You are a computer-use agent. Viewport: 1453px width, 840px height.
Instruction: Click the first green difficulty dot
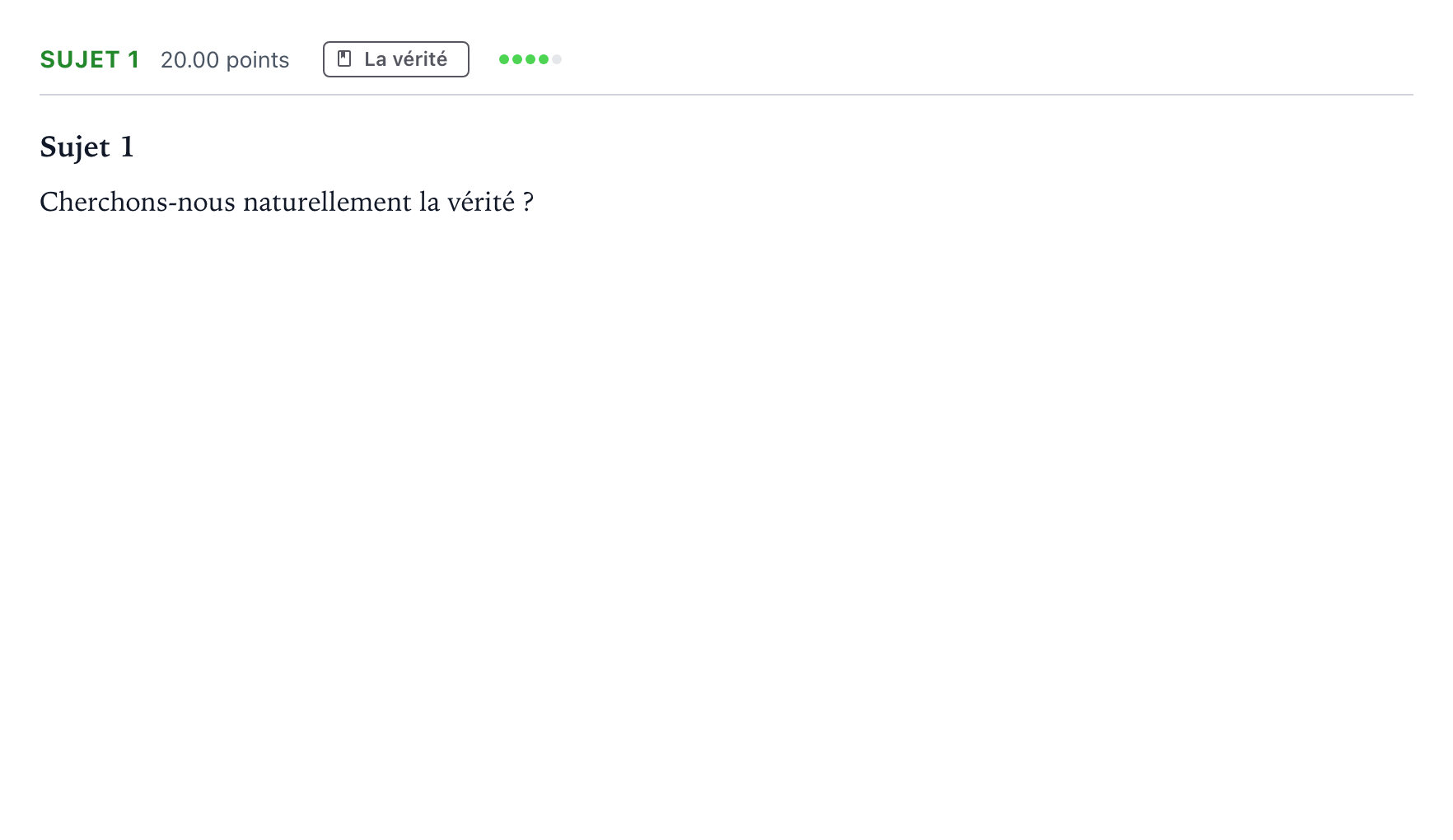tap(504, 59)
